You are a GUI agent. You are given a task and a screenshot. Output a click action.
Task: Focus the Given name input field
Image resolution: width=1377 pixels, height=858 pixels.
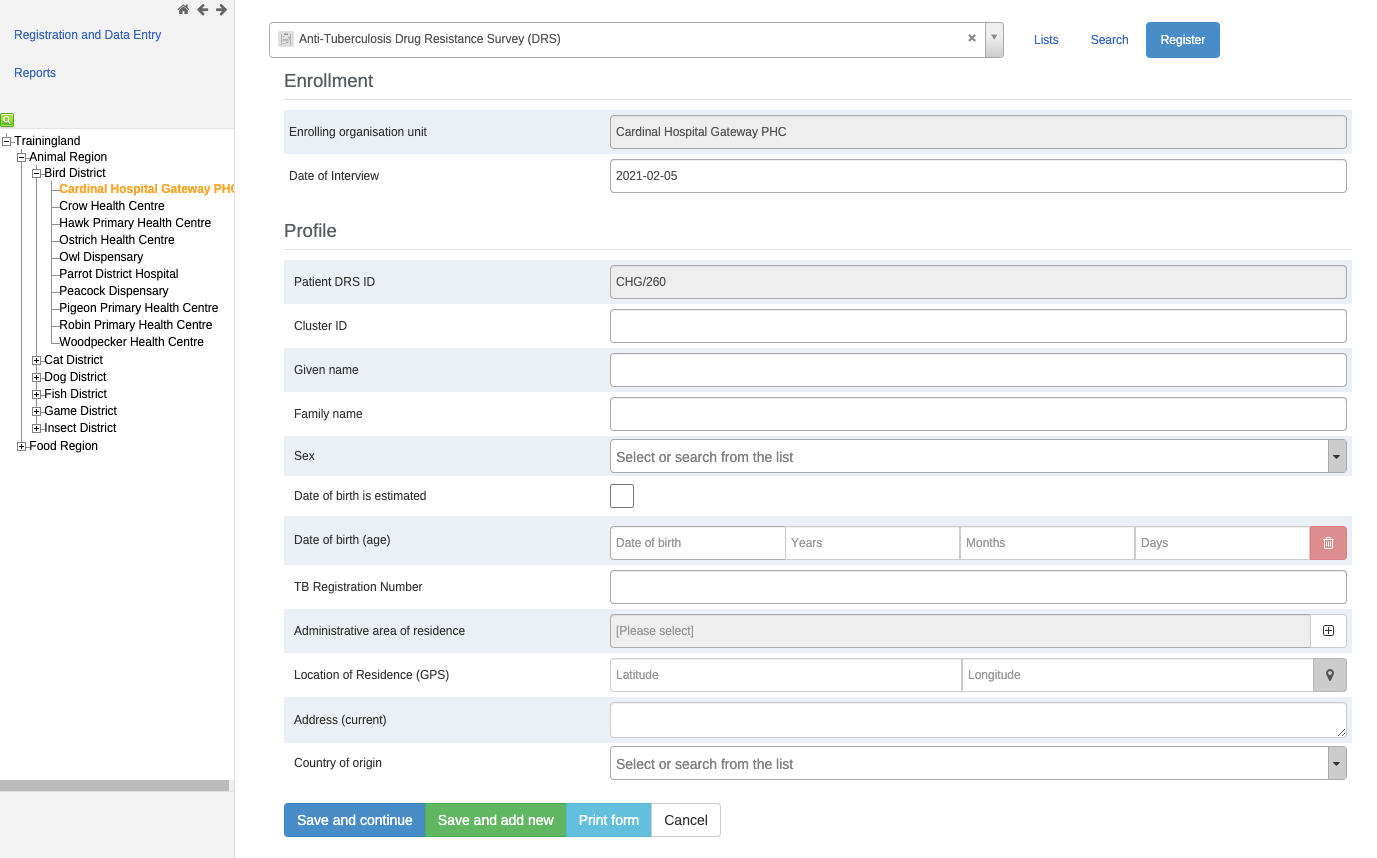[978, 370]
